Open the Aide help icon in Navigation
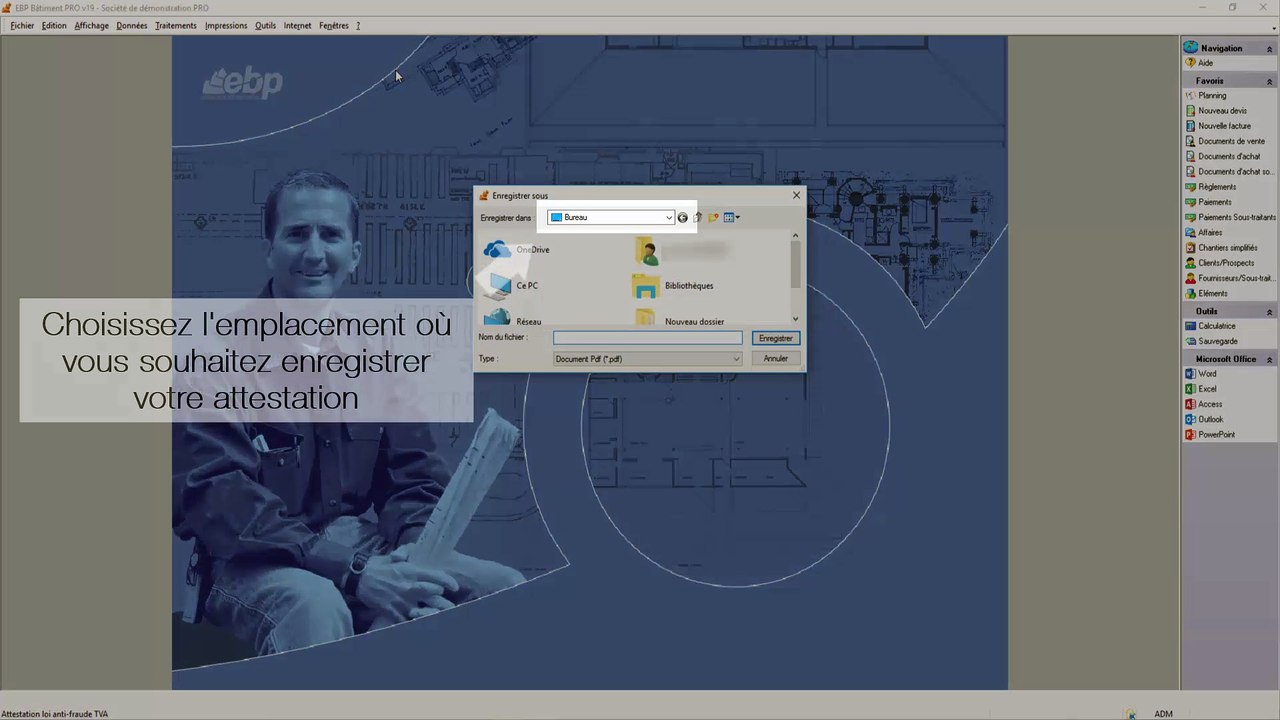The height and width of the screenshot is (720, 1280). point(1190,63)
